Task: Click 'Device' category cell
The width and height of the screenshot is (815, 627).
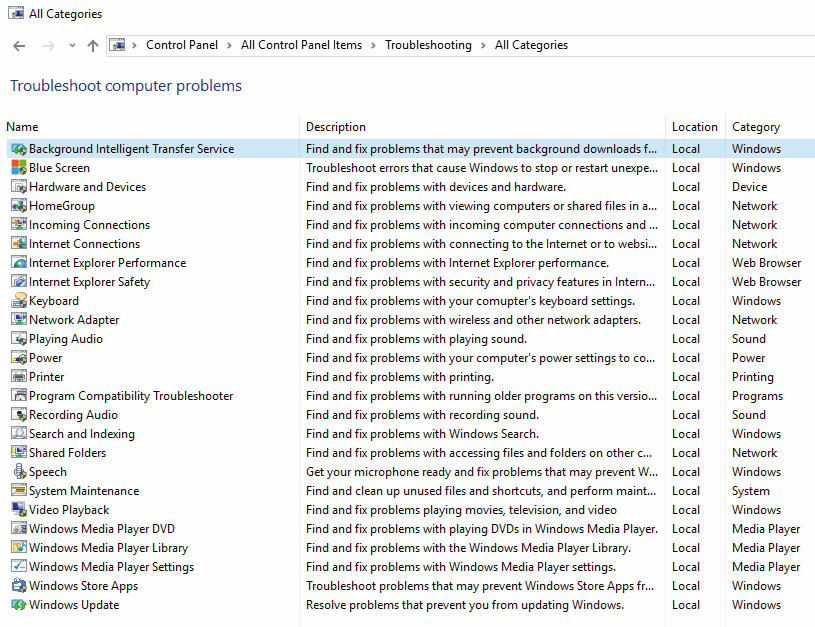Action: [750, 187]
